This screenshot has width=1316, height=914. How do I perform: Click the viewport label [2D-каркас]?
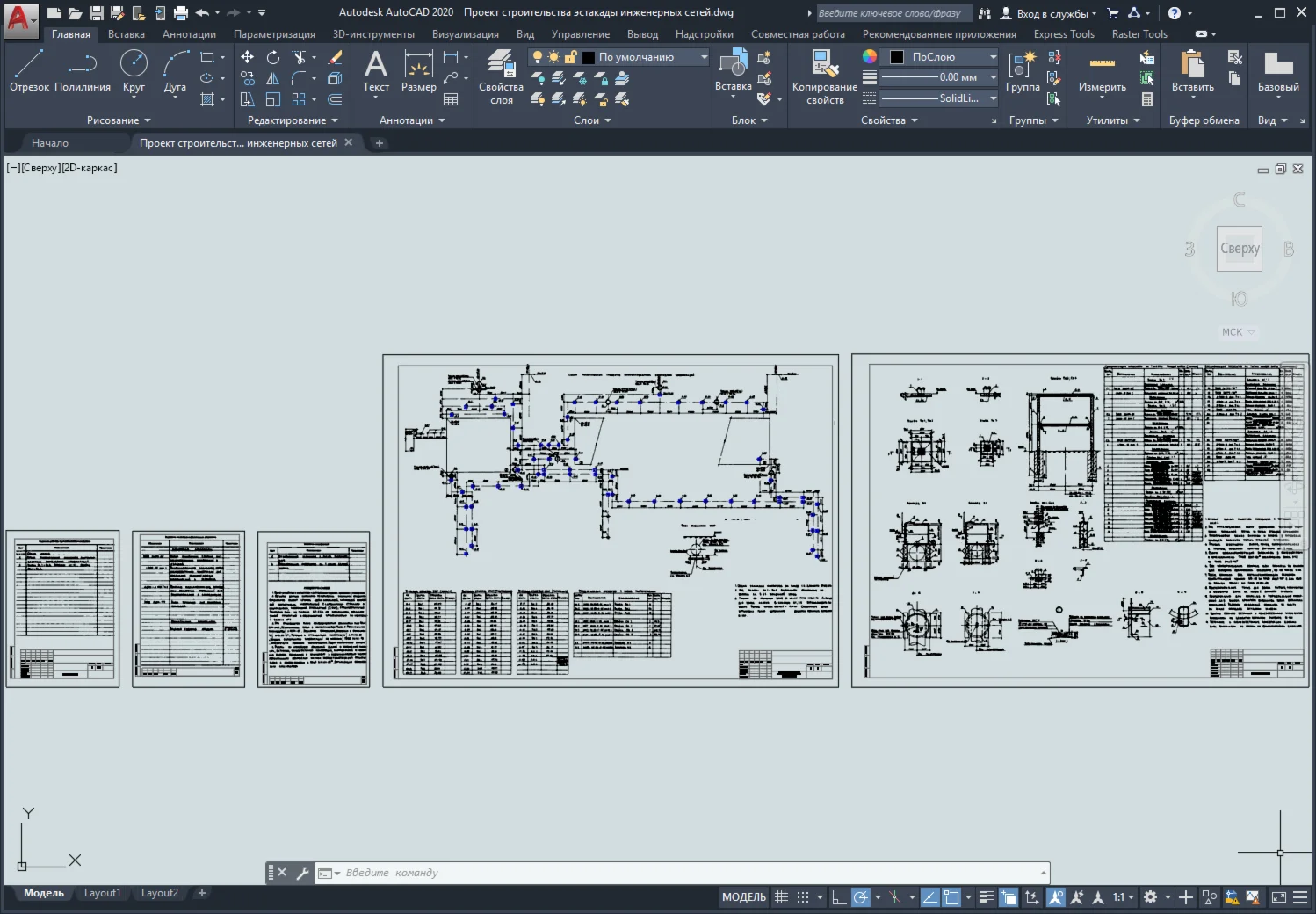89,168
